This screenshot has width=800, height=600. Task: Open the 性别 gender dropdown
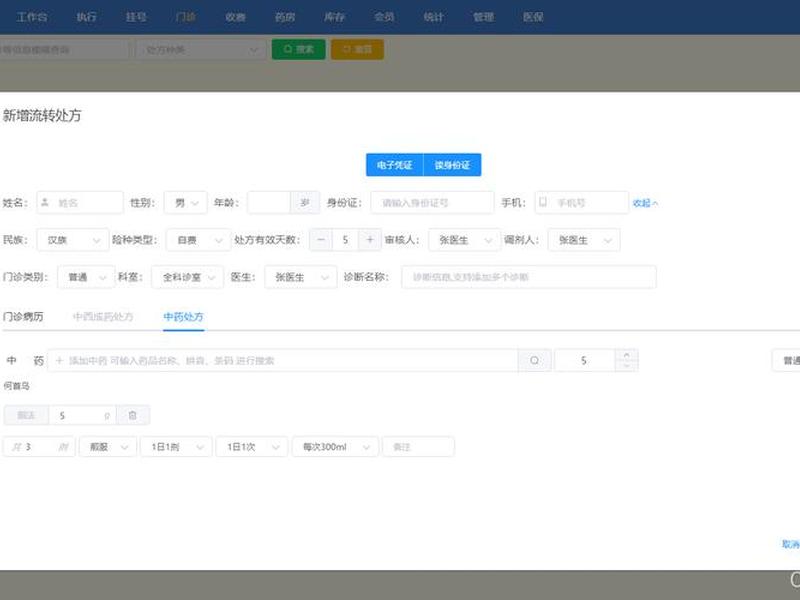coord(186,203)
